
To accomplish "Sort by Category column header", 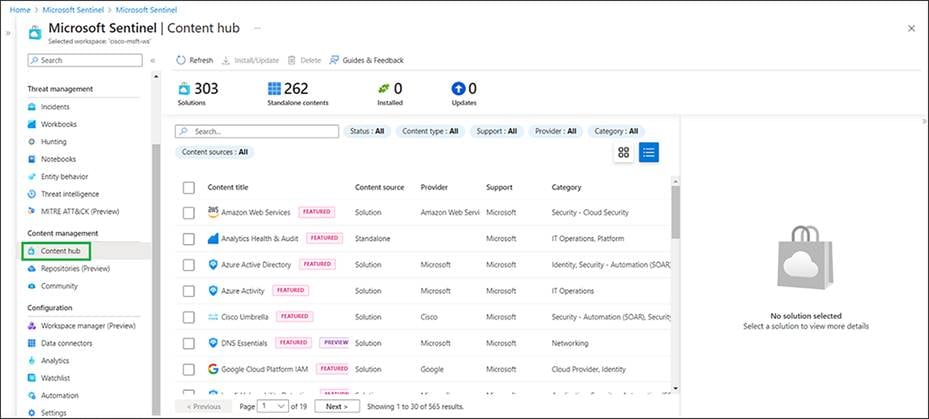I will 566,187.
